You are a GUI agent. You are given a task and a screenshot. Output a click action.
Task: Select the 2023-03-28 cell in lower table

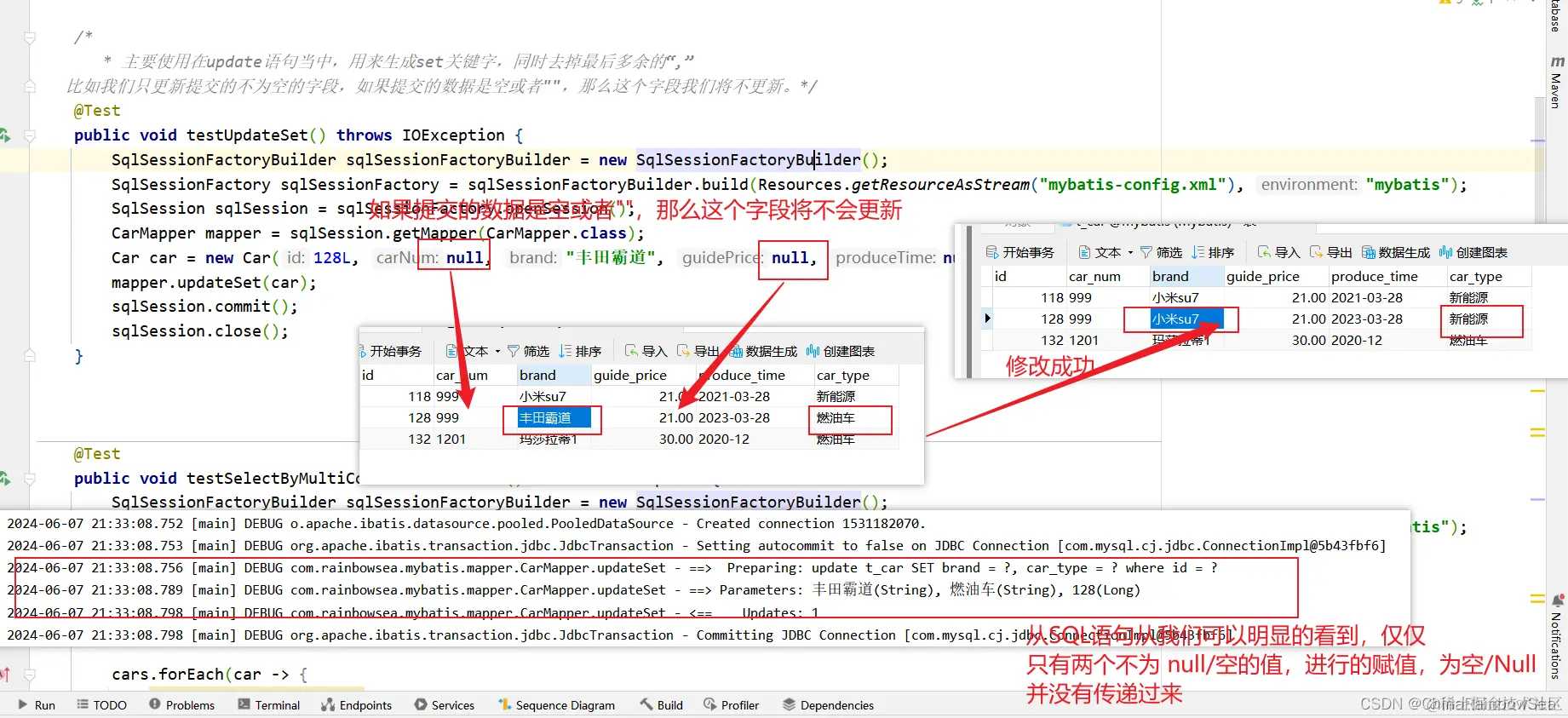[755, 417]
